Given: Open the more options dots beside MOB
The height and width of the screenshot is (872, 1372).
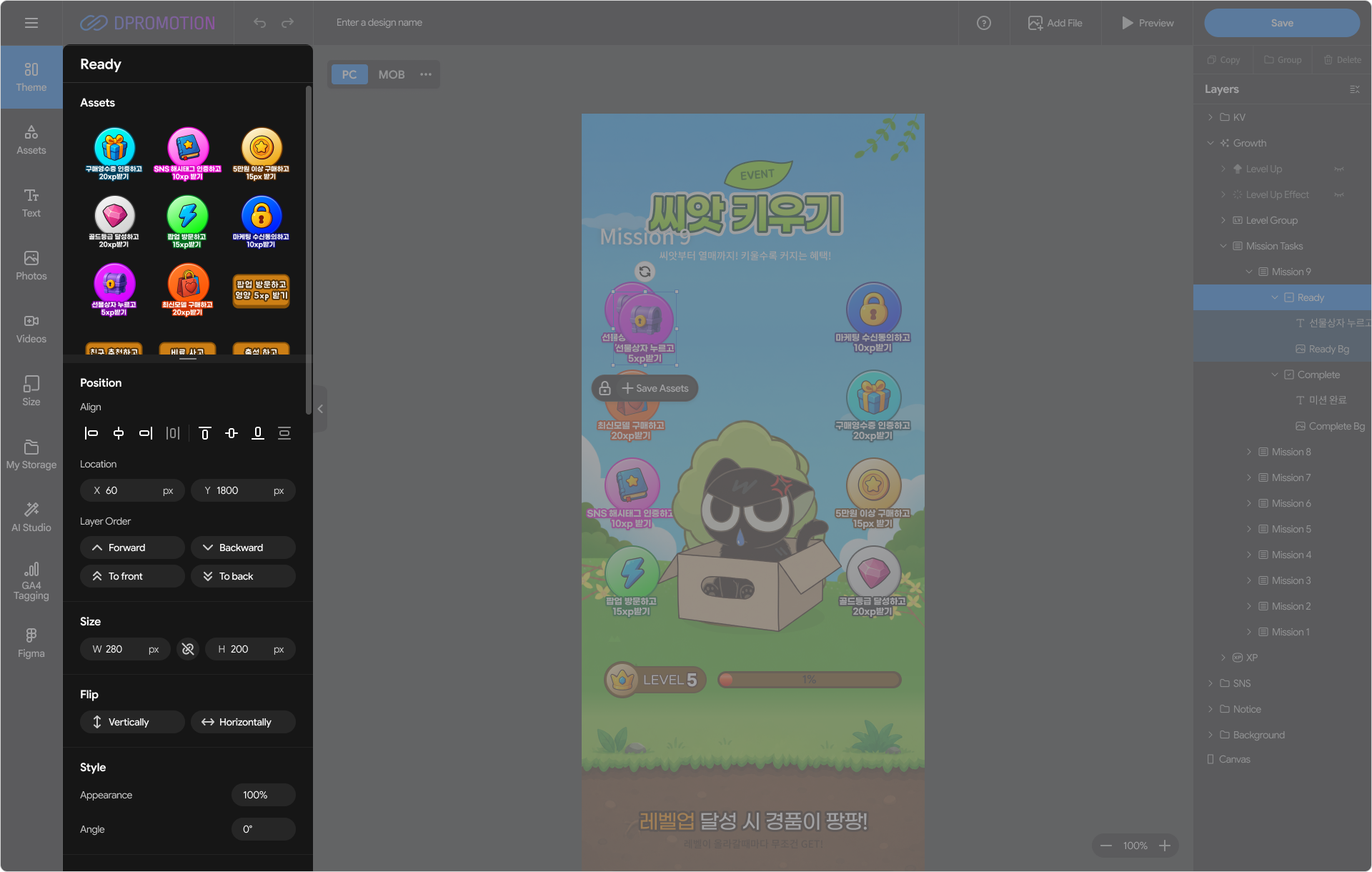Looking at the screenshot, I should pos(426,74).
